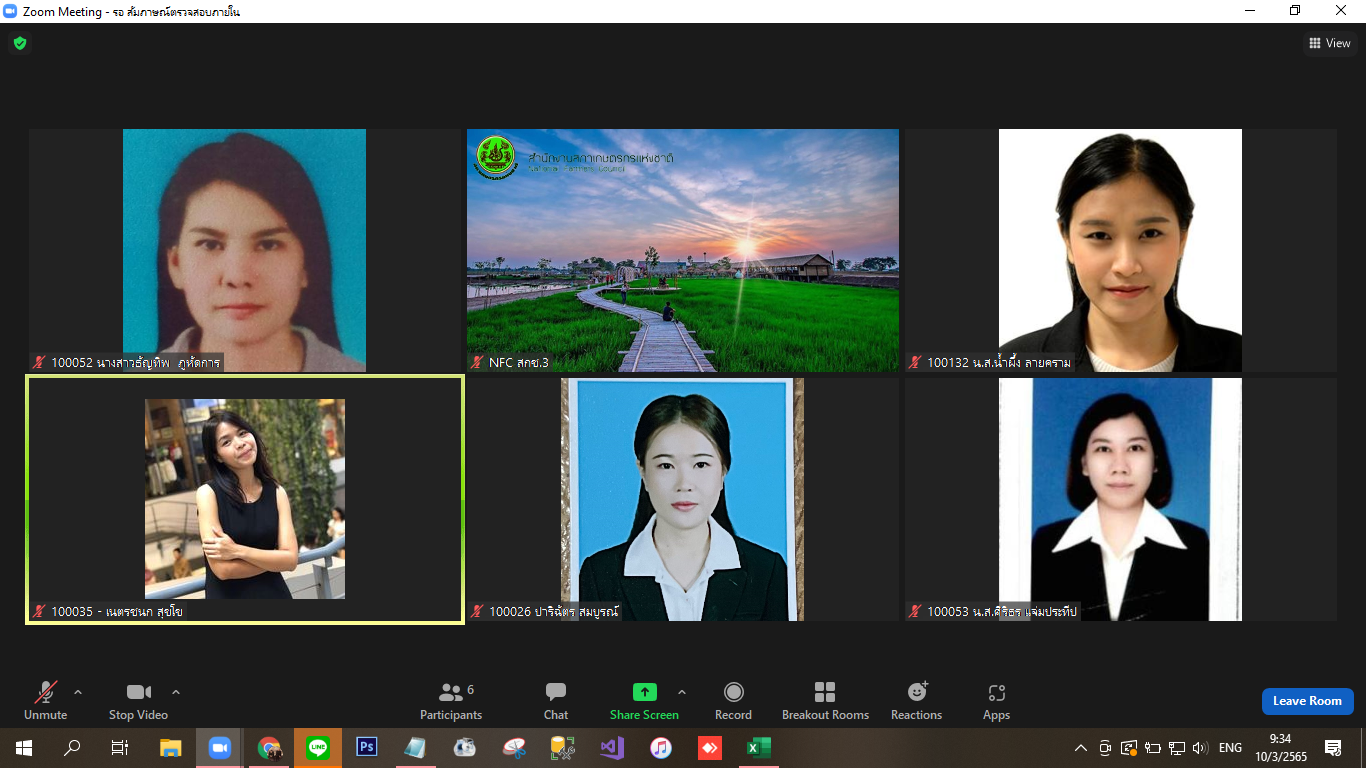The image size is (1366, 768).
Task: Open Excel from the taskbar
Action: click(759, 747)
